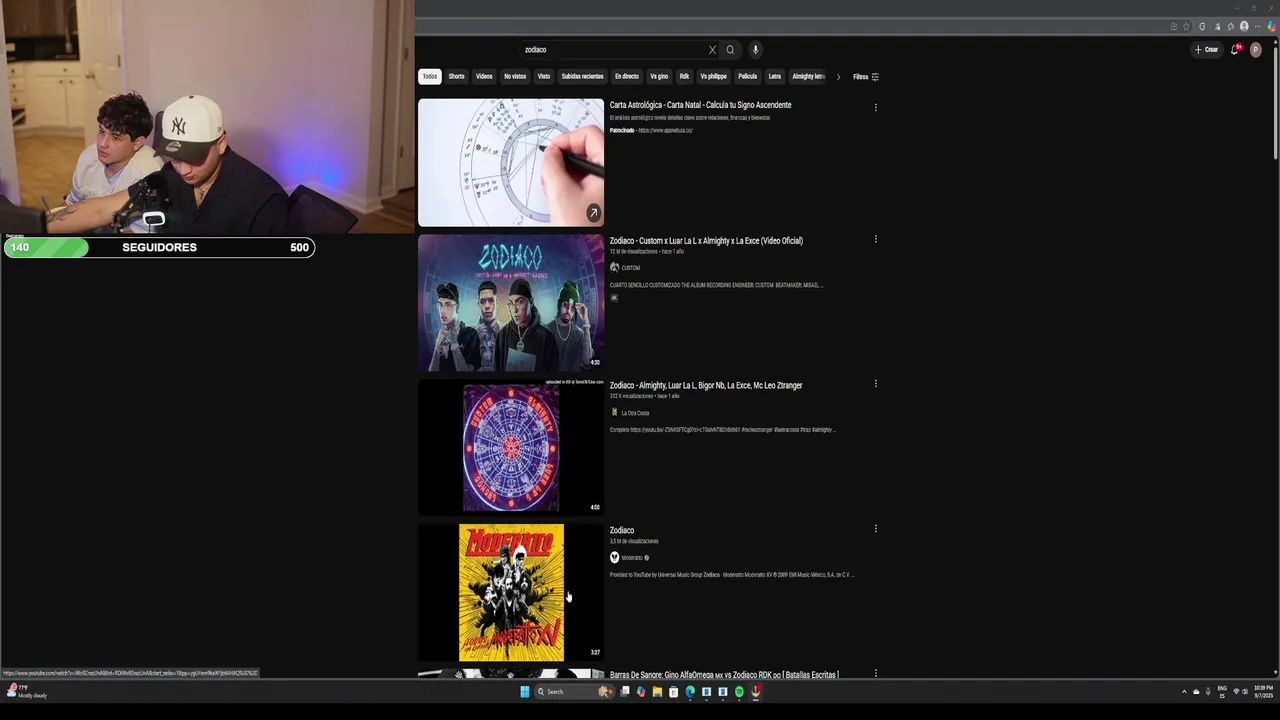The width and height of the screenshot is (1280, 720).
Task: Select the Película filter chip
Action: [x=748, y=76]
